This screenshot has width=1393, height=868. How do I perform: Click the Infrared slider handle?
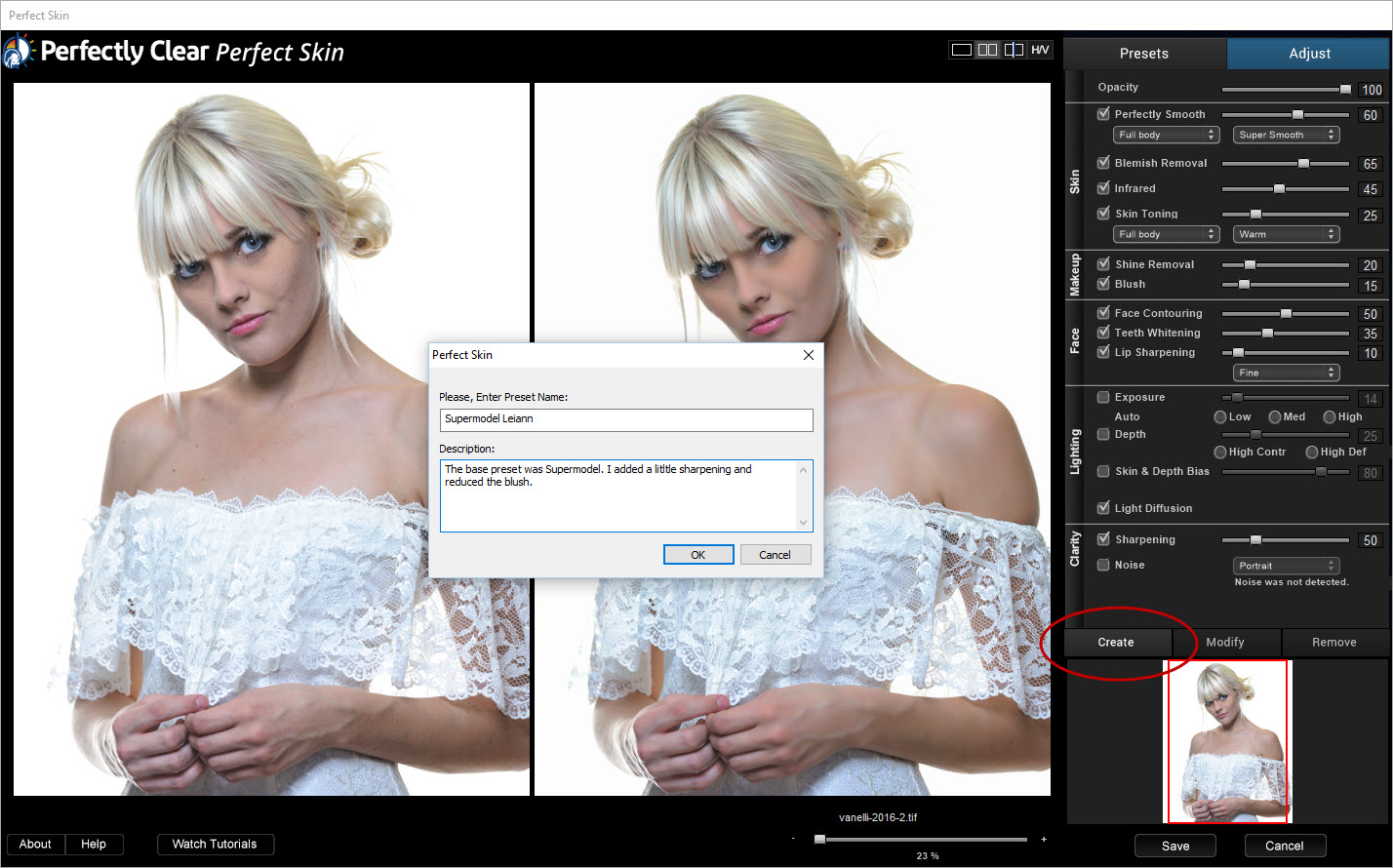[x=1279, y=188]
